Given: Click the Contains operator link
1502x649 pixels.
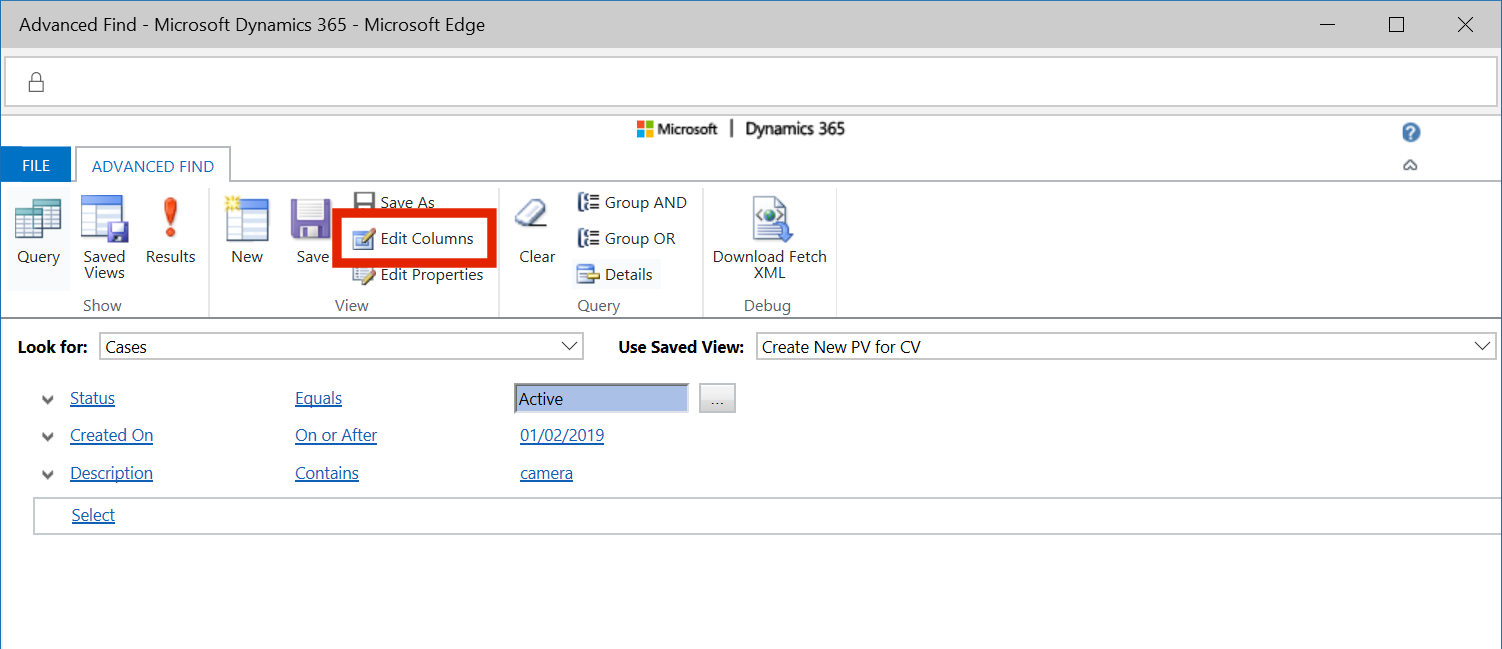Looking at the screenshot, I should click(x=327, y=473).
